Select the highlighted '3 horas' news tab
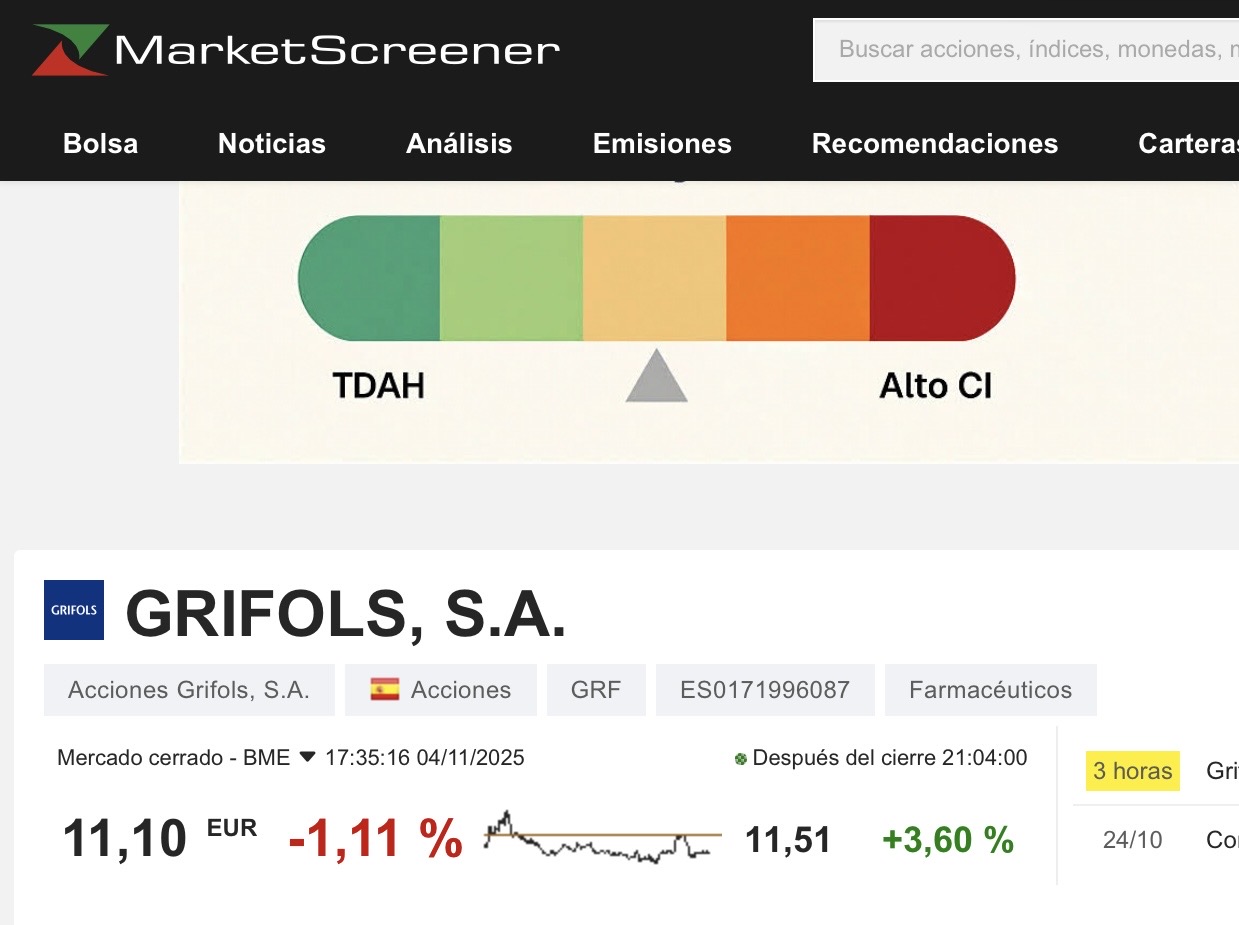The image size is (1239, 925). (1130, 771)
